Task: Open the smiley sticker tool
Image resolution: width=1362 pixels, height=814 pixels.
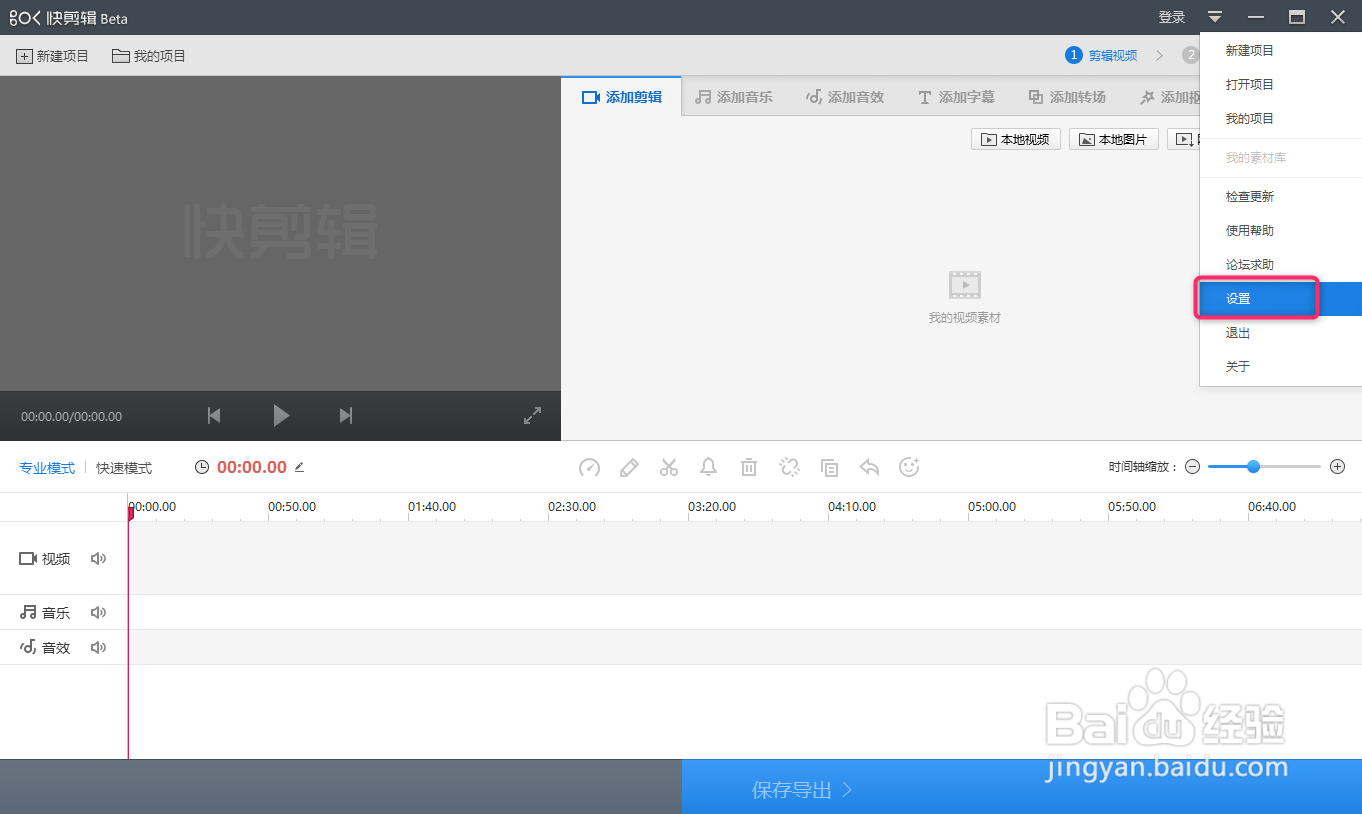Action: (x=909, y=467)
